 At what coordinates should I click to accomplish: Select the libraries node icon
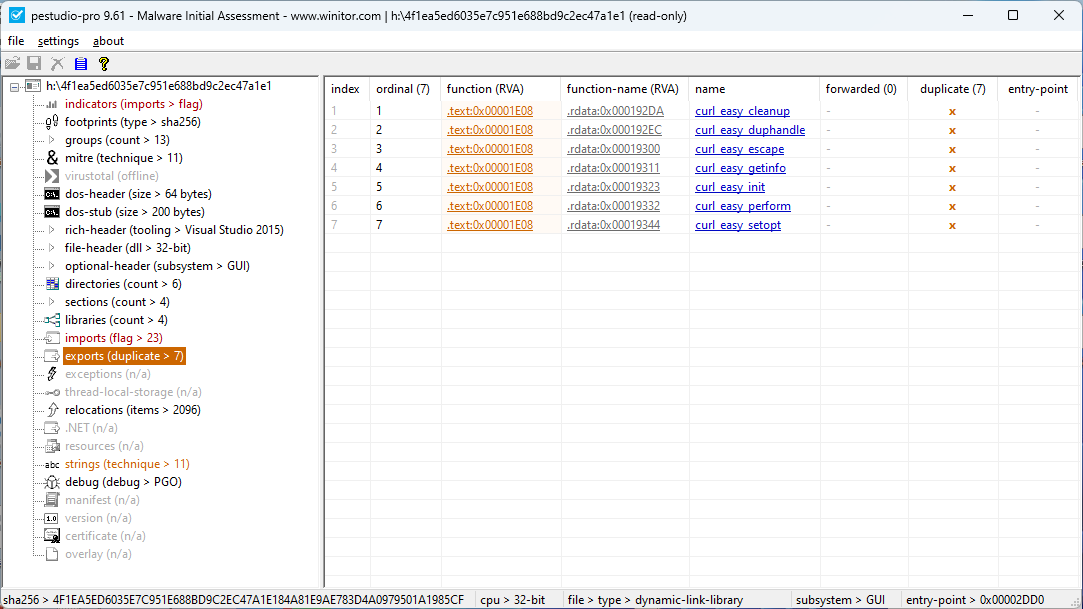(52, 319)
